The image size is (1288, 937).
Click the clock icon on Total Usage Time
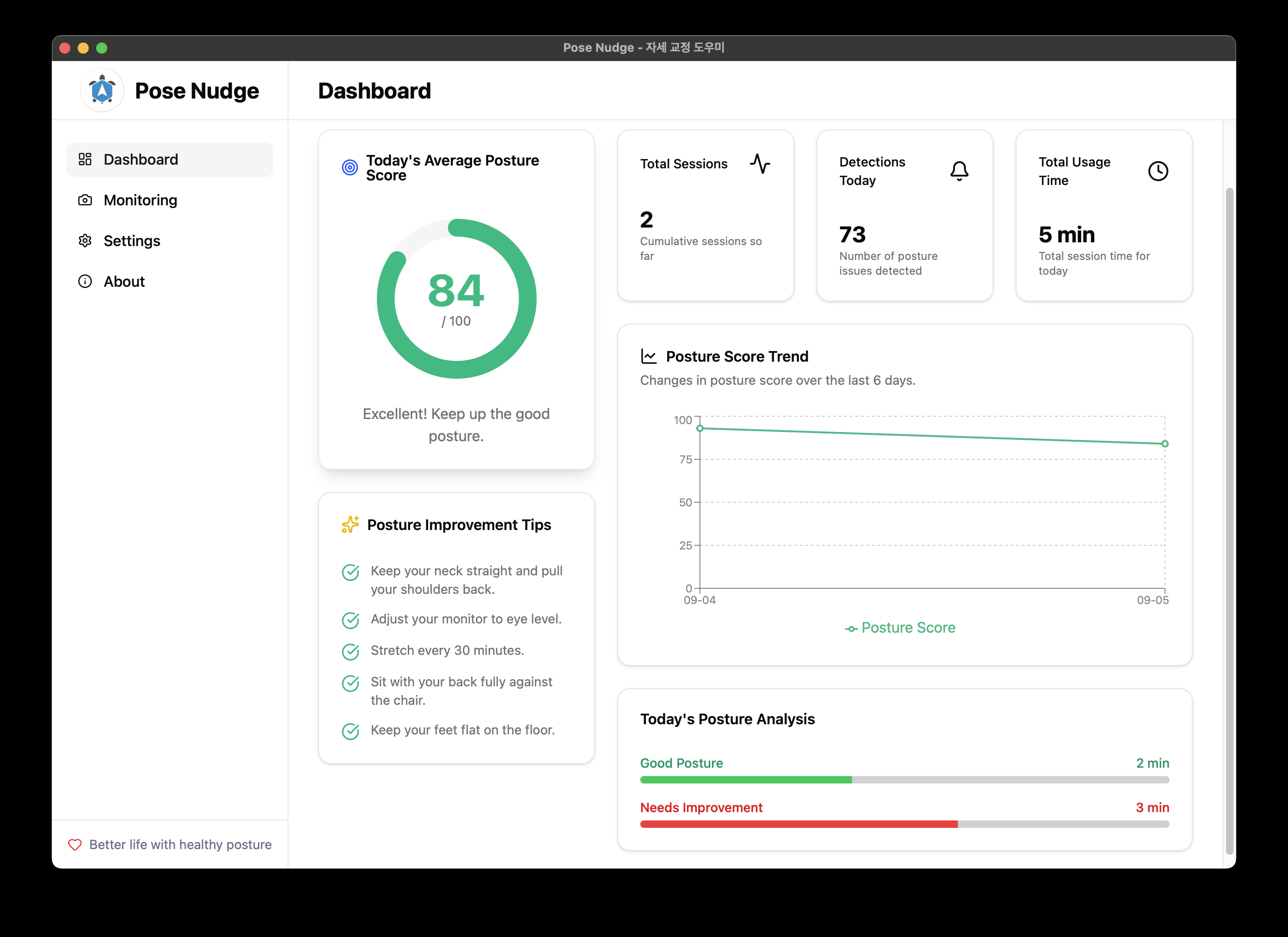tap(1158, 171)
